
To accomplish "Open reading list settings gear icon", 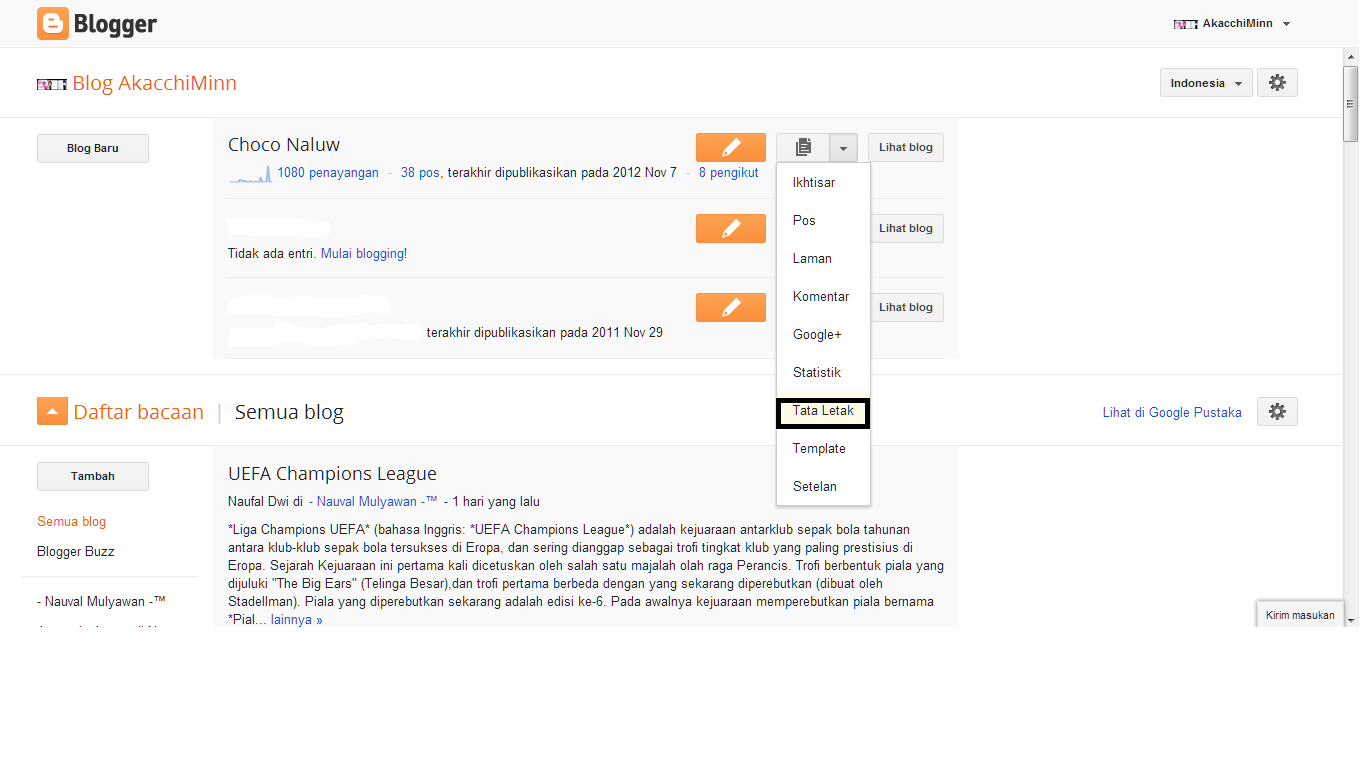I will (x=1277, y=411).
